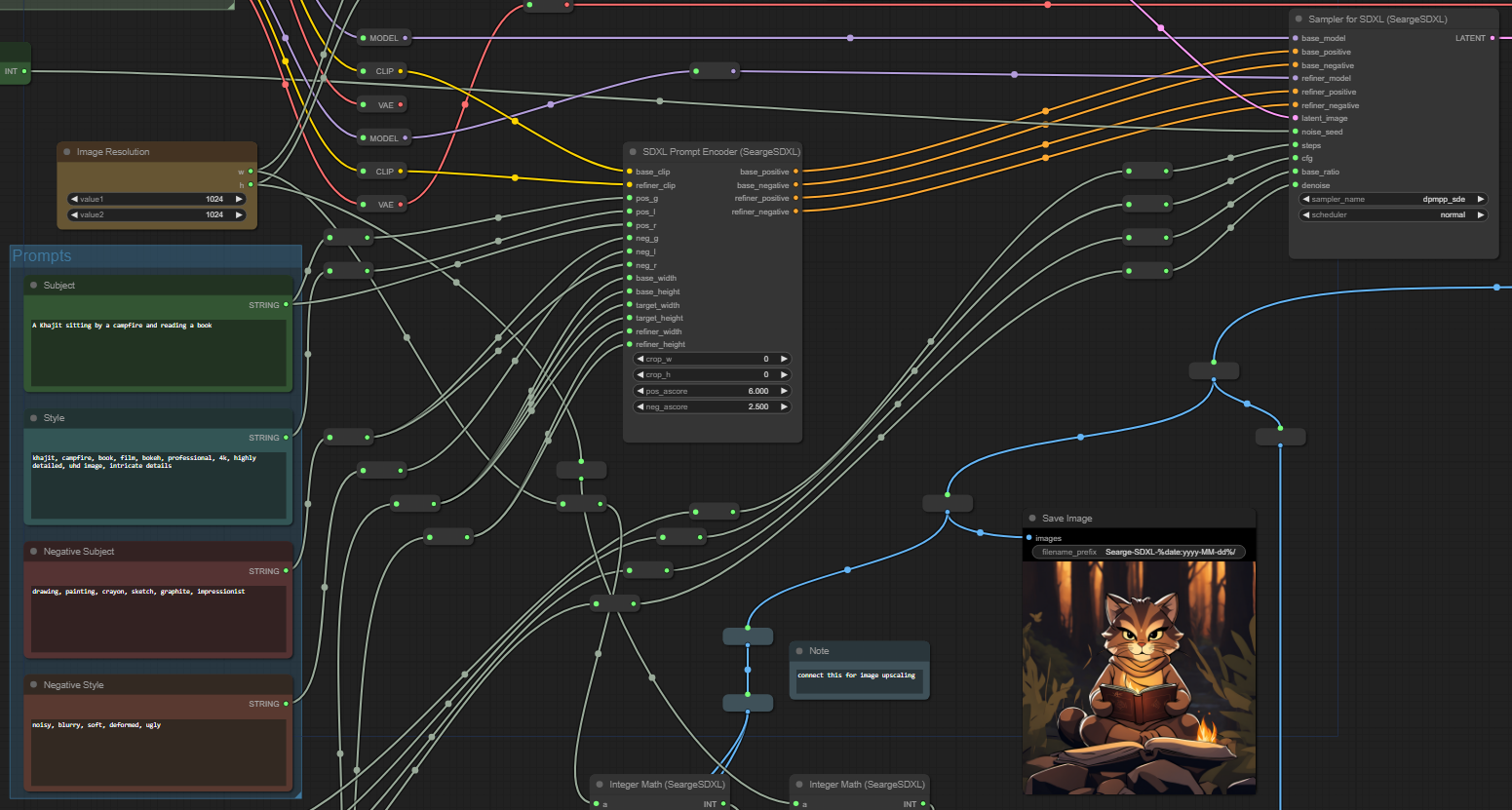
Task: Click the pos_ascore value field
Action: click(x=712, y=391)
